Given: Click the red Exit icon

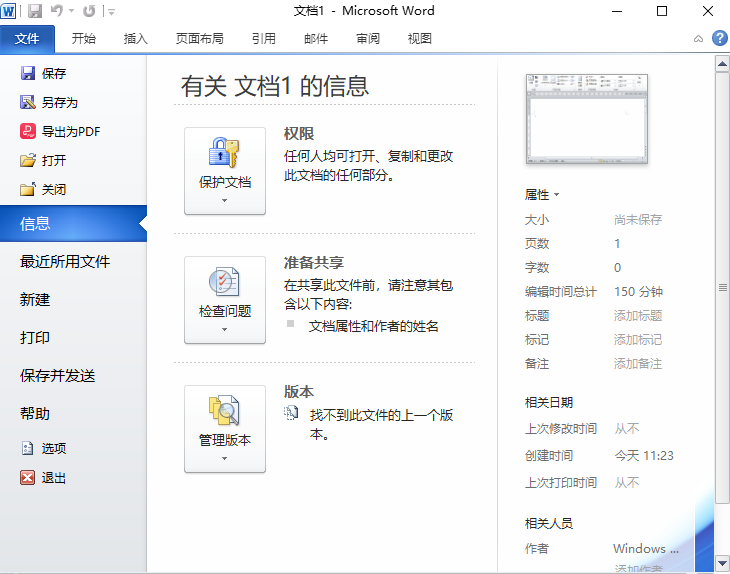Looking at the screenshot, I should [28, 478].
